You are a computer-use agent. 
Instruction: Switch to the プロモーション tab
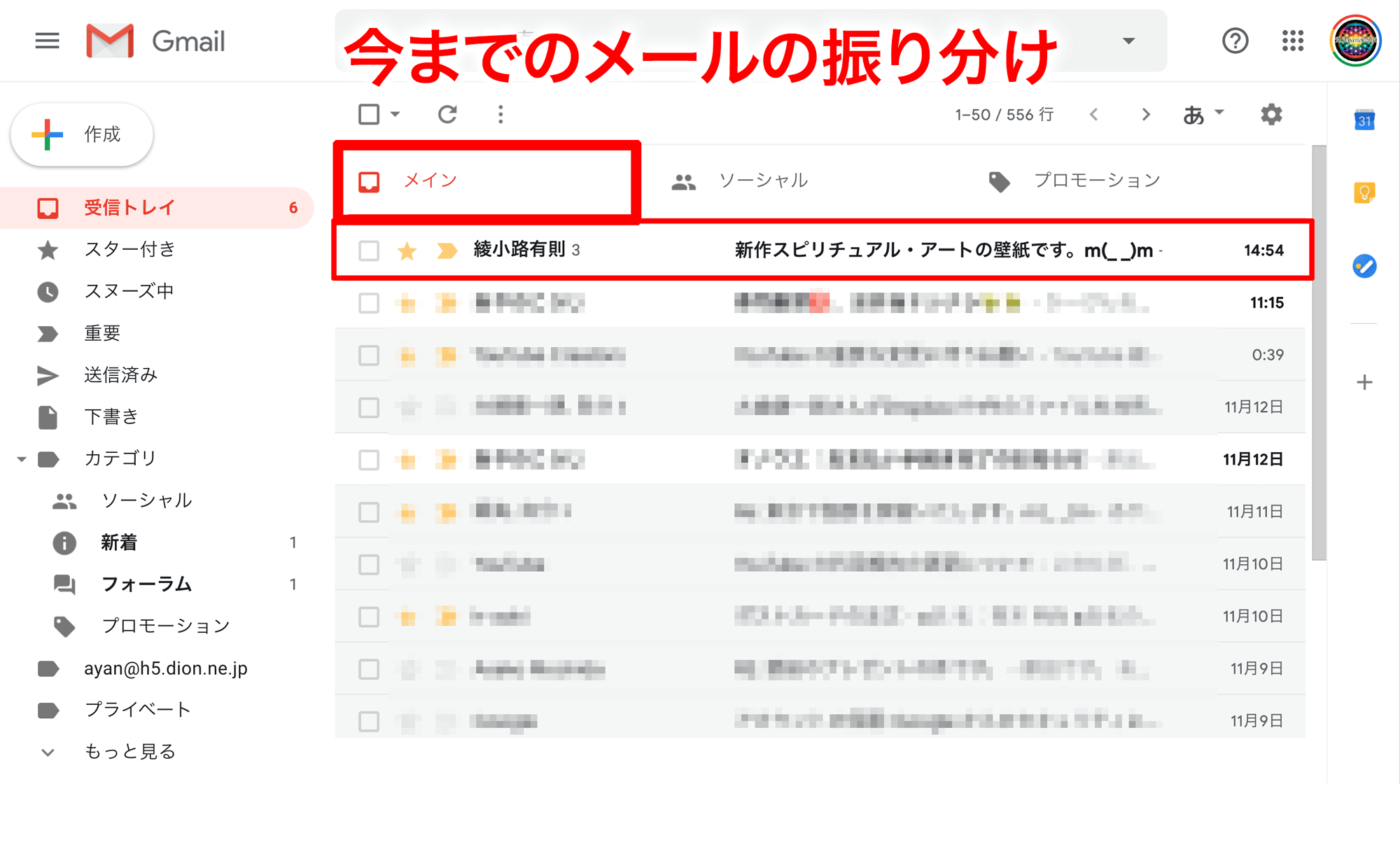click(1096, 180)
